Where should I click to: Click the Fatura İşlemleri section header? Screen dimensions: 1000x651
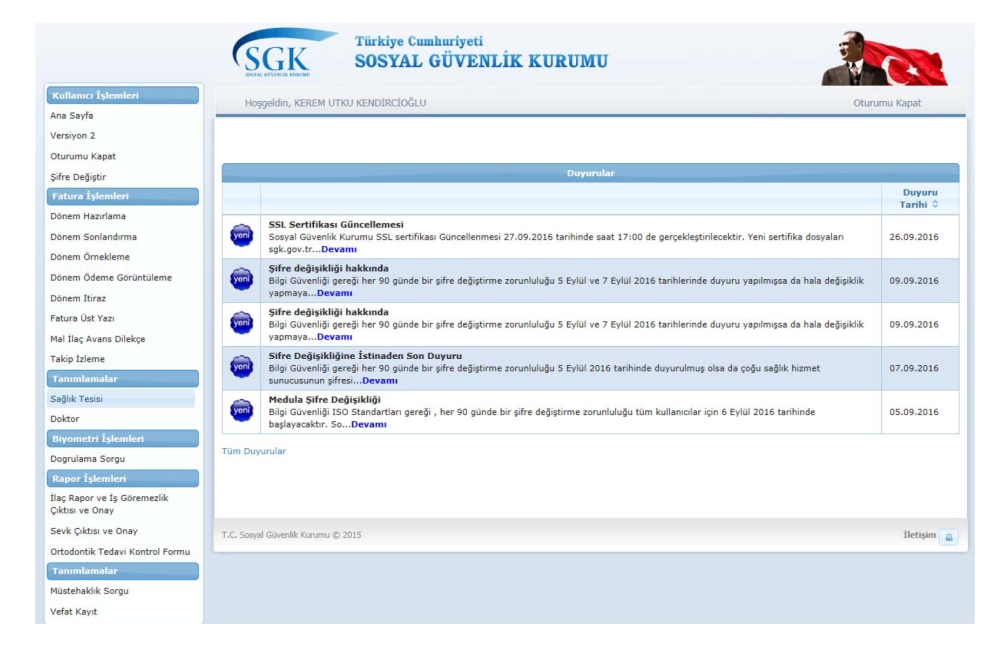click(x=122, y=196)
